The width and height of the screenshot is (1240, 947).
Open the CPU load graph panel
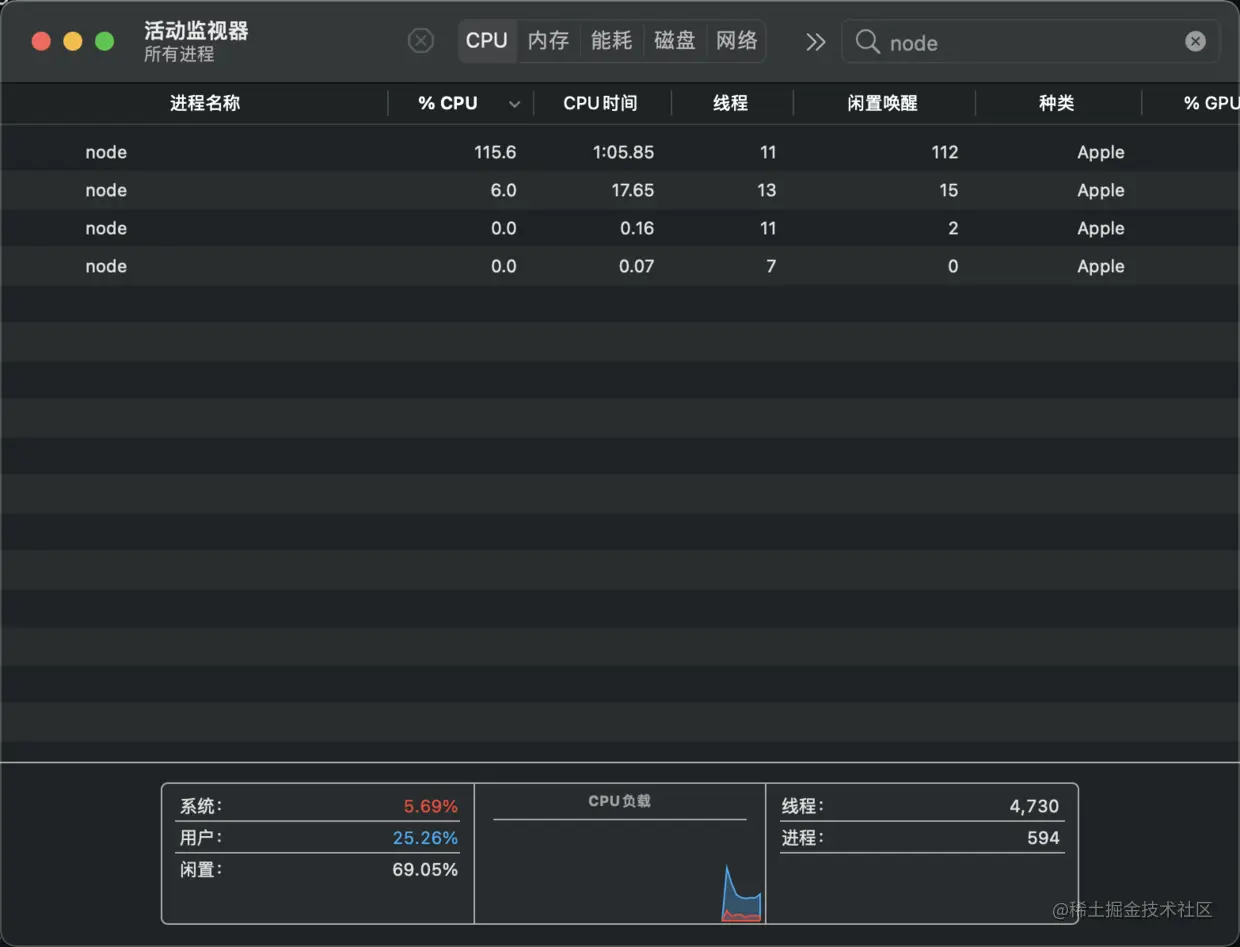620,852
